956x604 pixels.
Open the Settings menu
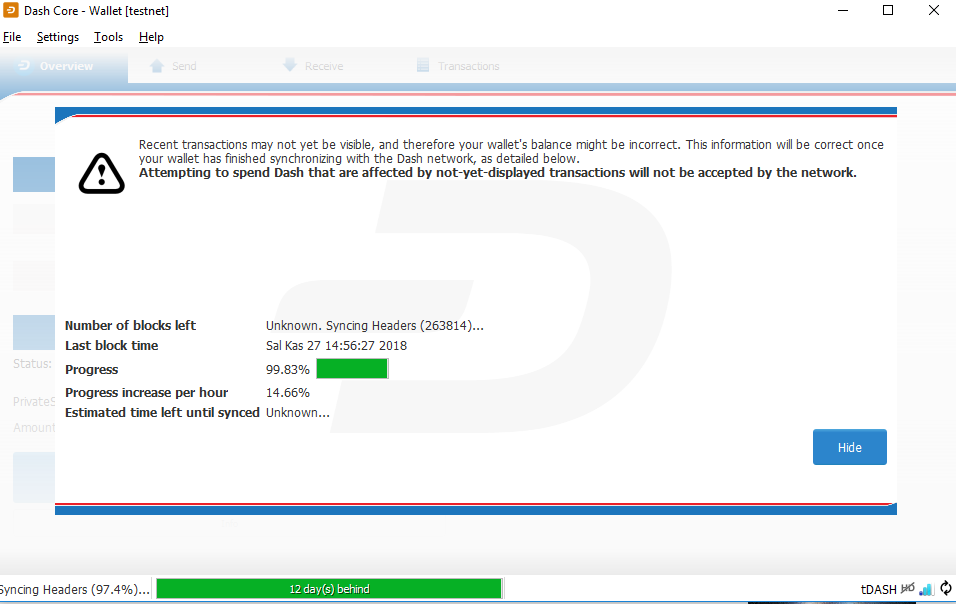[58, 37]
